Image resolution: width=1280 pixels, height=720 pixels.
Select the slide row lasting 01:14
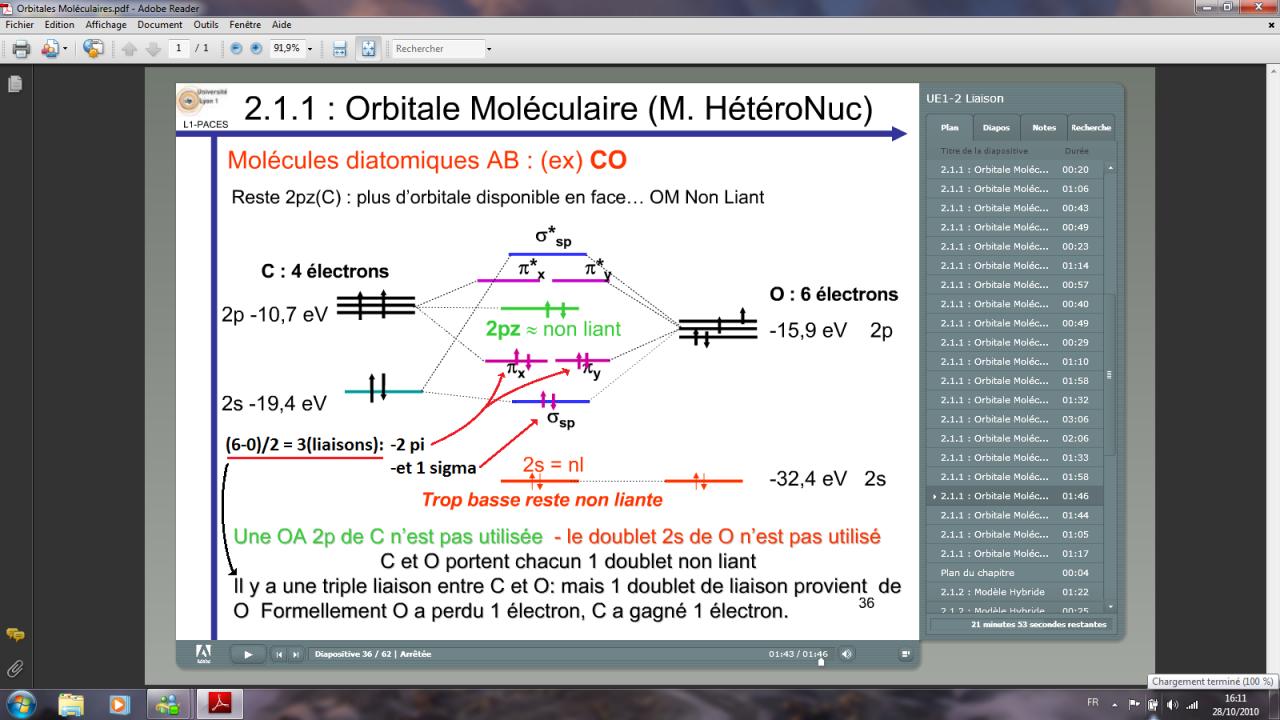1015,266
